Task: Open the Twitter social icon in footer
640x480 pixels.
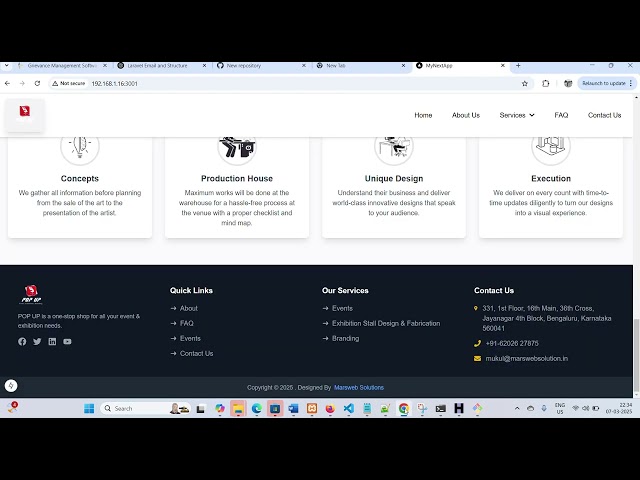Action: click(x=37, y=342)
